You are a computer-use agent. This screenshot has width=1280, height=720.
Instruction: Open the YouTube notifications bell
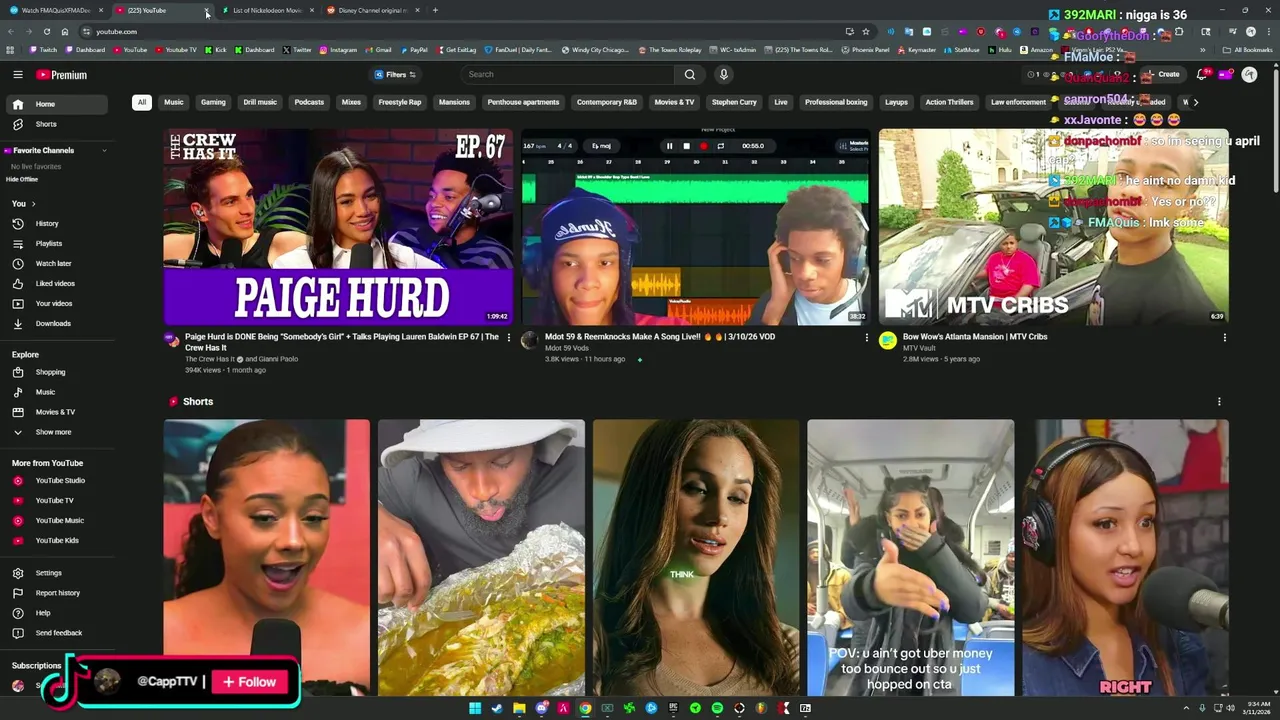tap(1202, 74)
